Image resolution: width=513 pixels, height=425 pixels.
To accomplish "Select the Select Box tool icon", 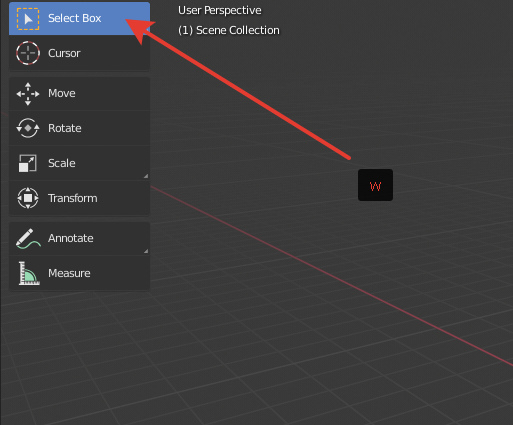I will (x=28, y=19).
